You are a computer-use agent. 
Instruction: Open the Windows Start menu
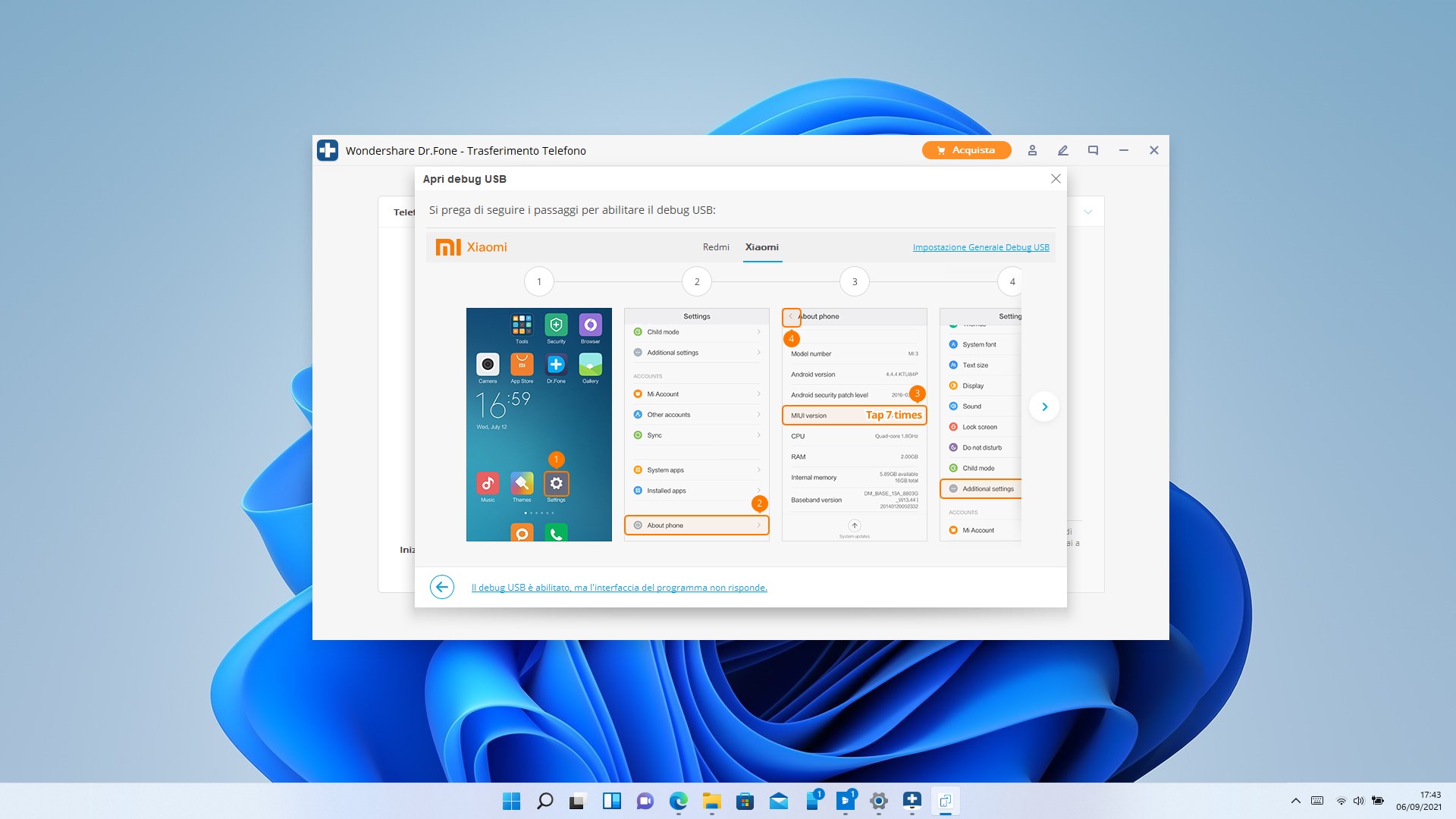[512, 801]
